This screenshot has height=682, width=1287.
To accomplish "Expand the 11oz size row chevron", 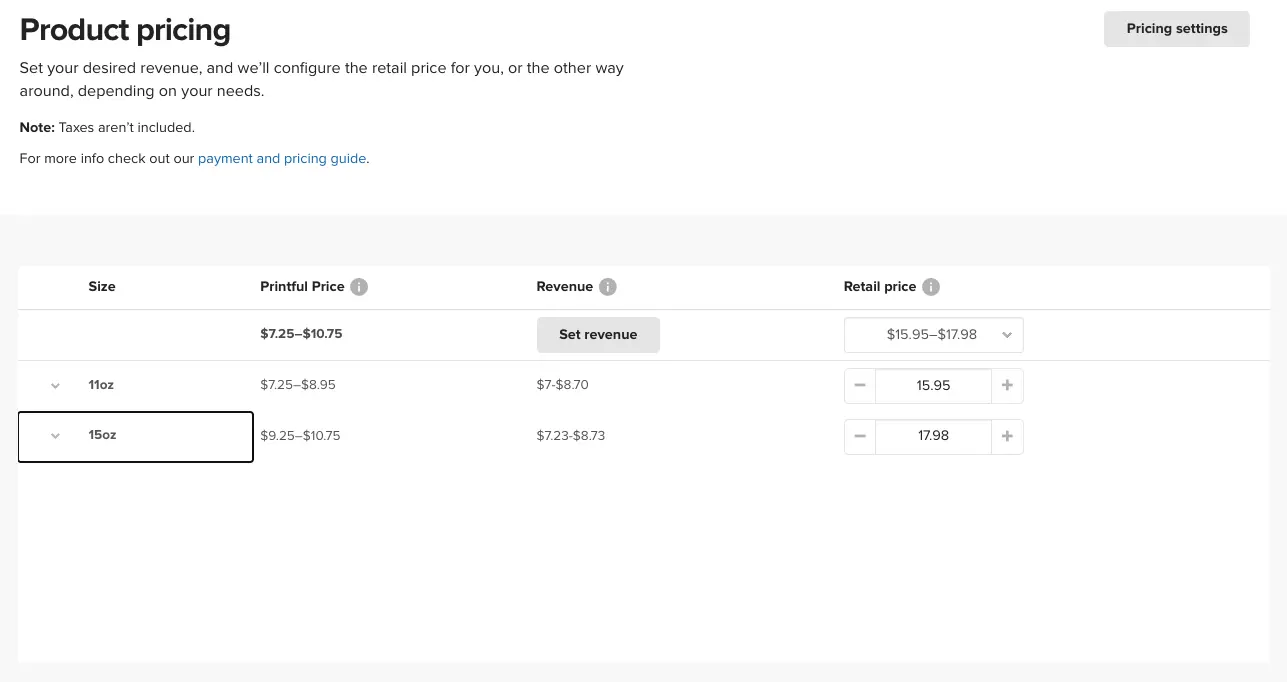I will [56, 386].
